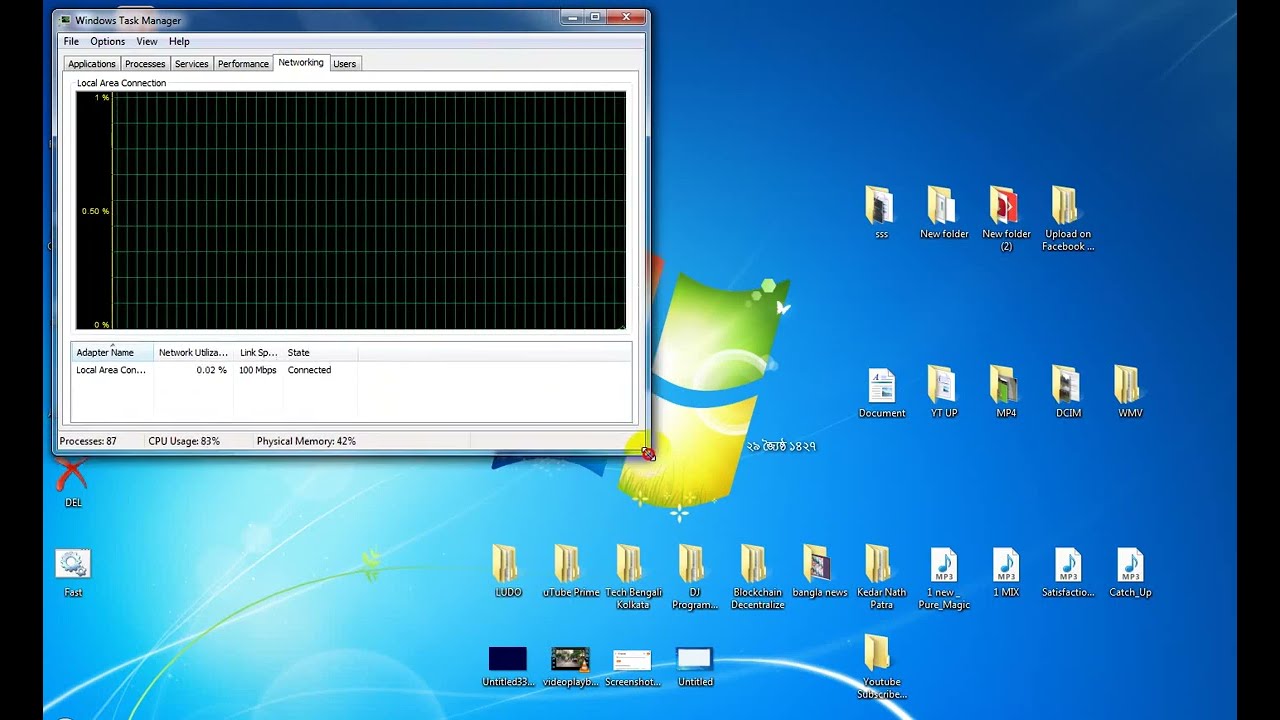Select the uTube Prime folder

571,571
